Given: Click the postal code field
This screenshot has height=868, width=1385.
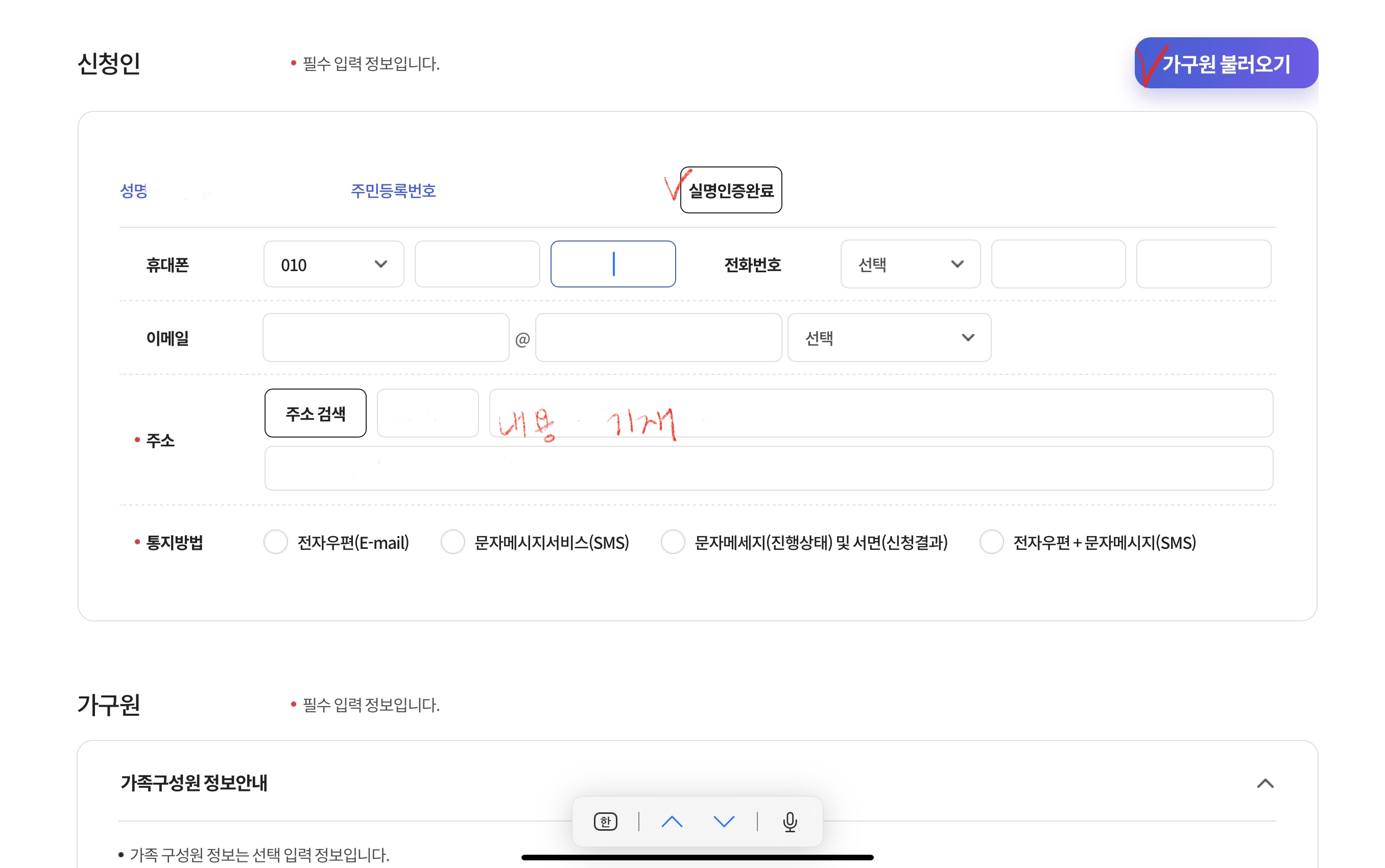Looking at the screenshot, I should pyautogui.click(x=427, y=414).
